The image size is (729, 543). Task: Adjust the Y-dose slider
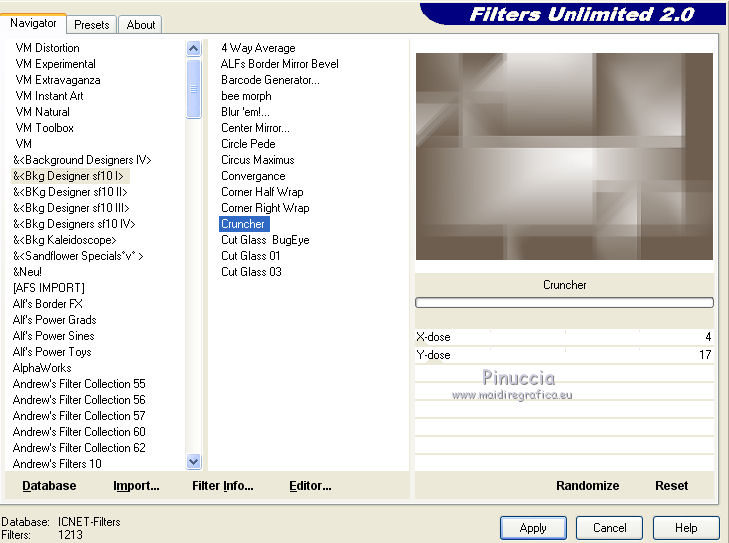564,355
